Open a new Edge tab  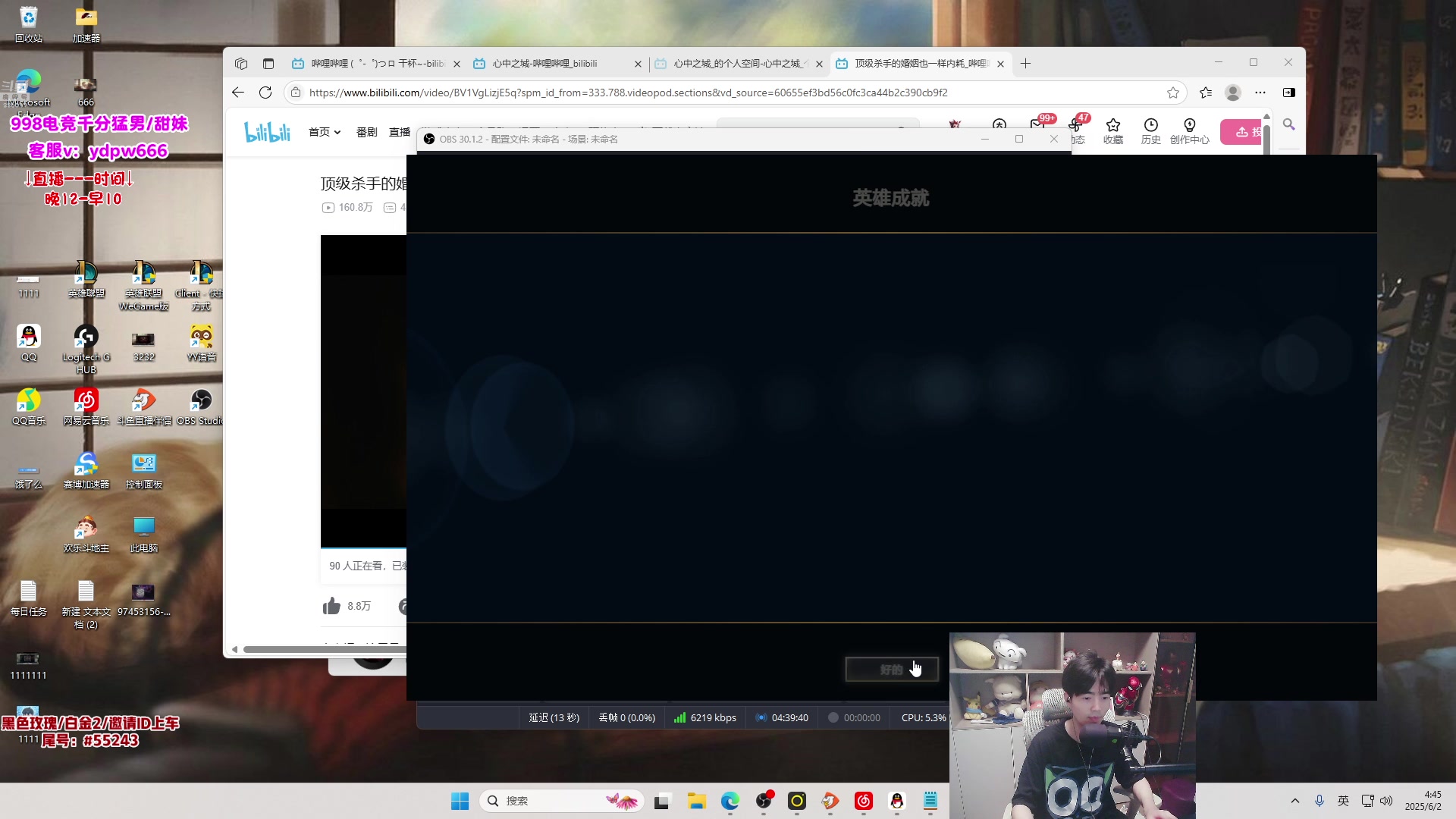point(1025,64)
